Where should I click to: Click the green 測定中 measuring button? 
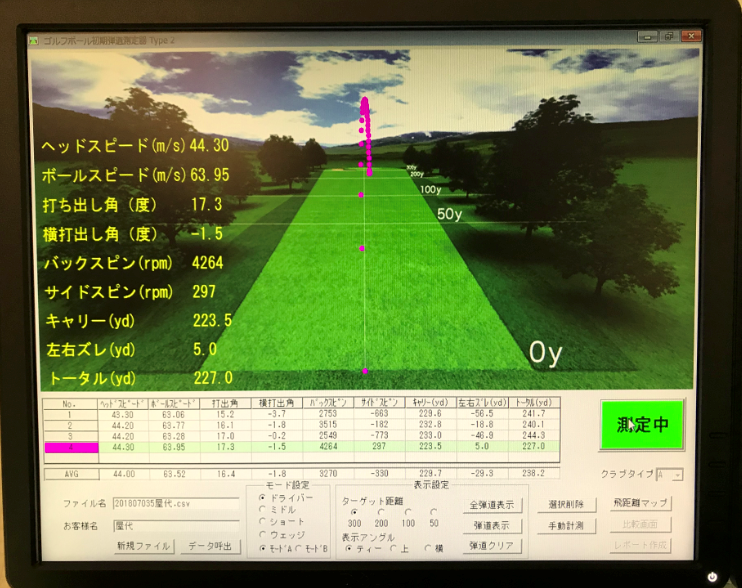[642, 424]
